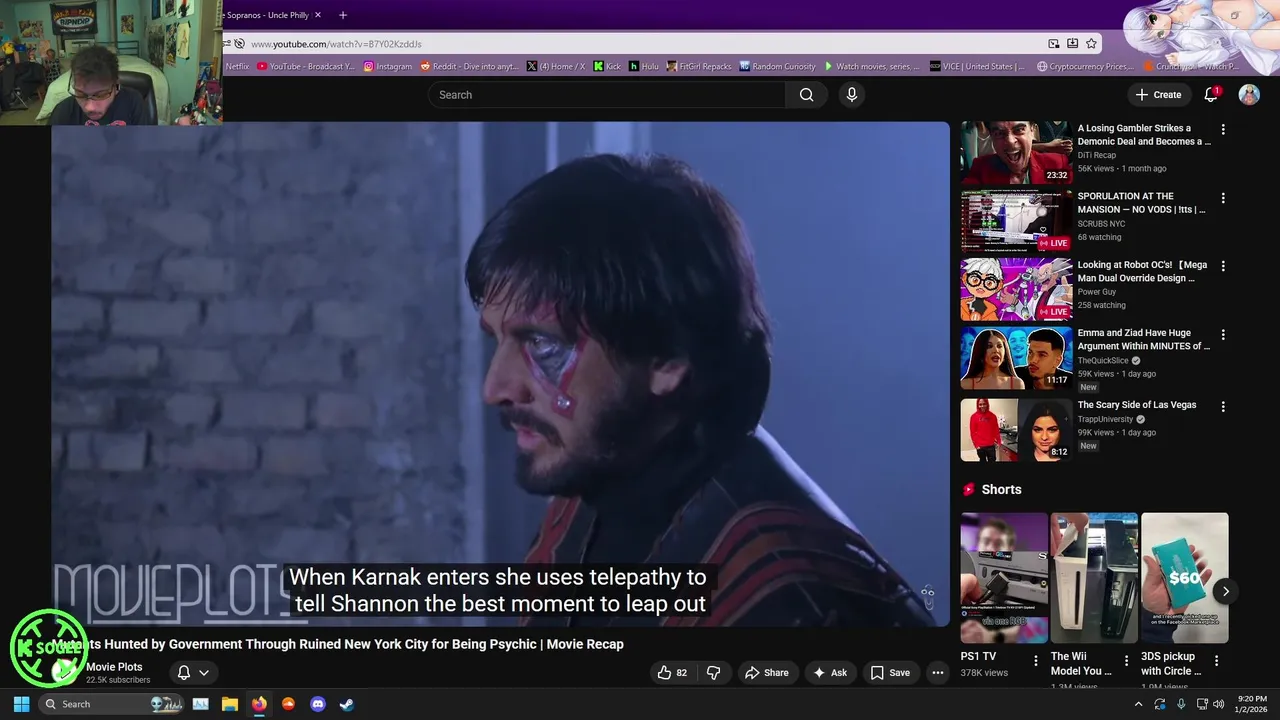Open the Reddit bookmark
Screen dimensions: 1280x720
pos(470,67)
